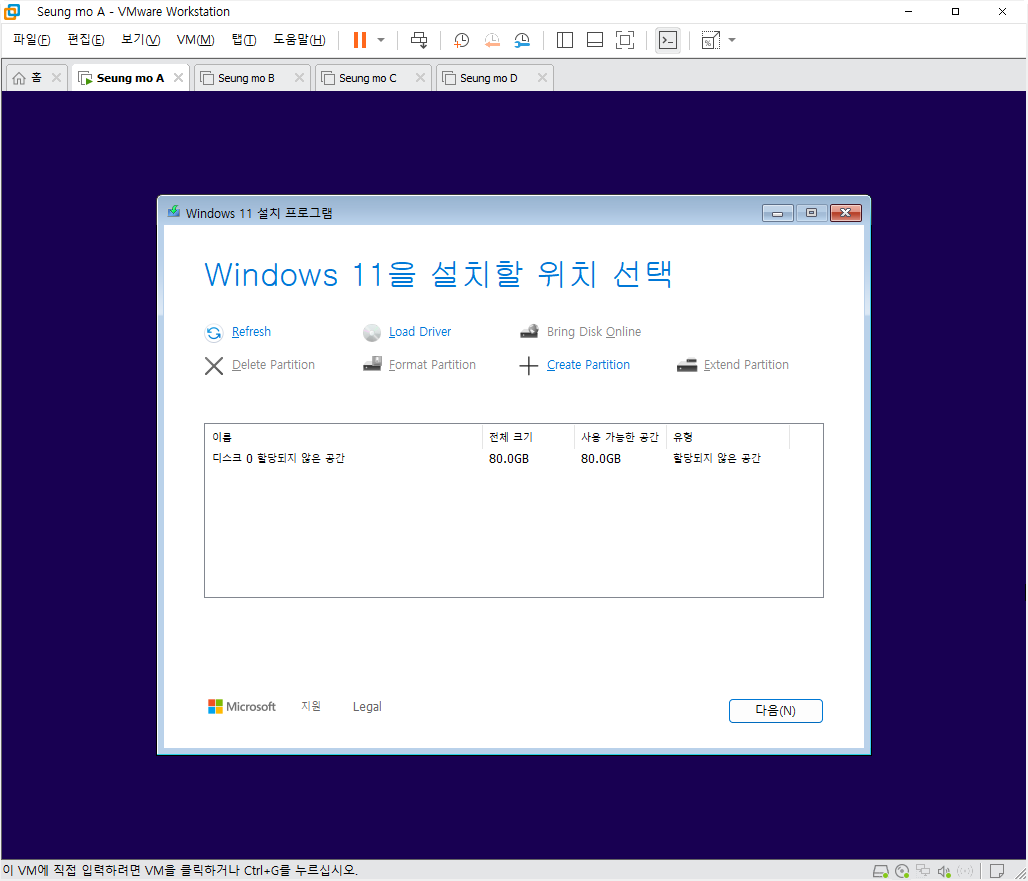The height and width of the screenshot is (881, 1028).
Task: Click the 할당되지 않은 공간 type cell
Action: 717,458
